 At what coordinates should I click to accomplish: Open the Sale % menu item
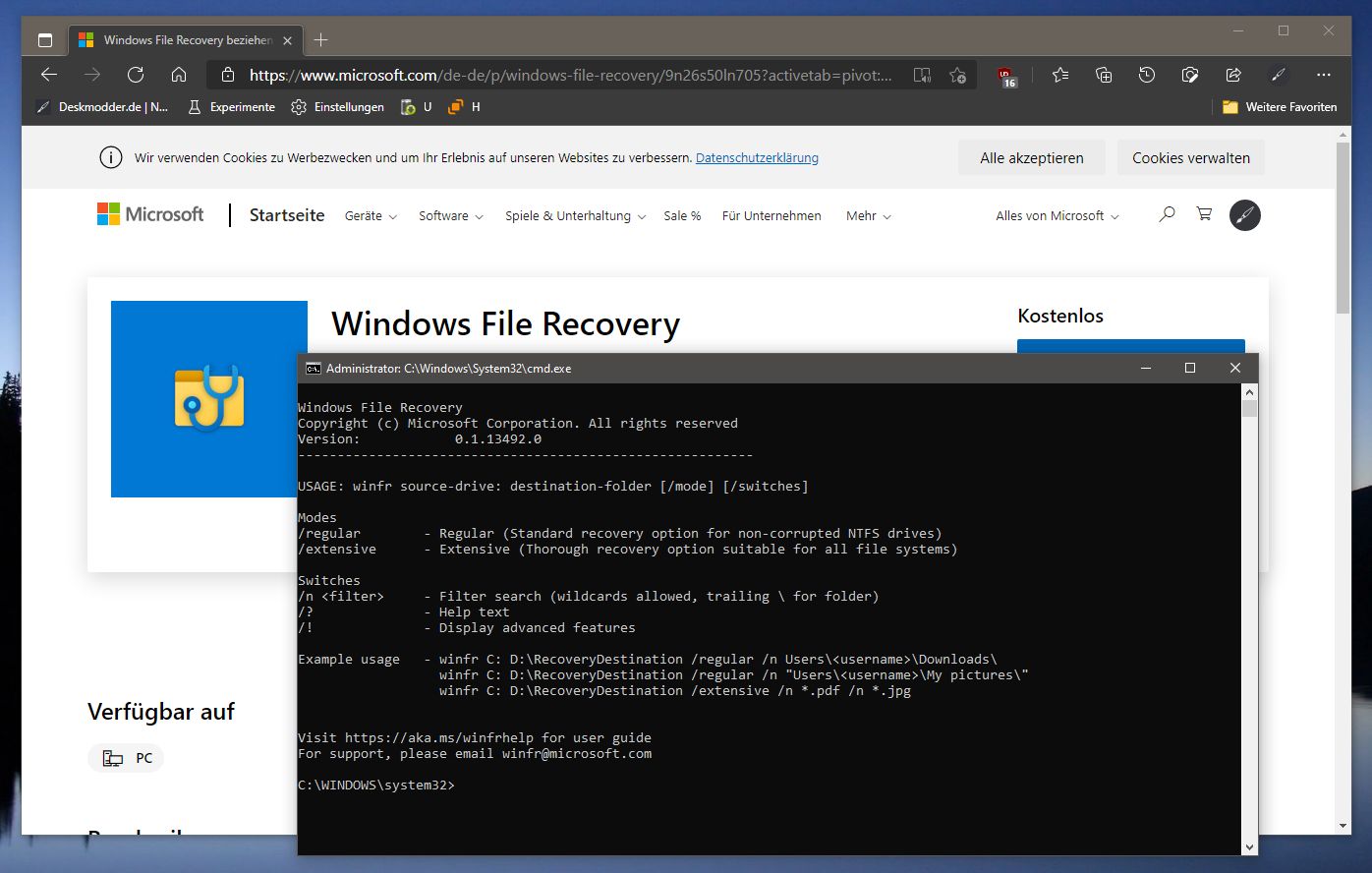coord(682,216)
